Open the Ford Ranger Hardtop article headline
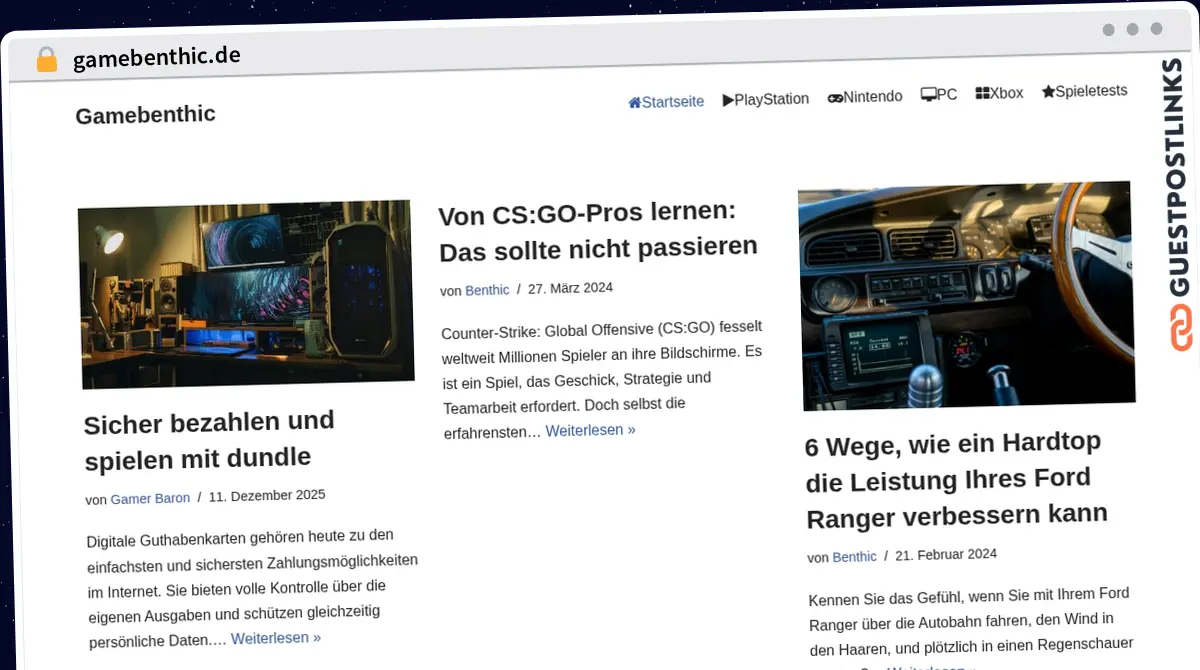This screenshot has height=670, width=1200. point(956,480)
